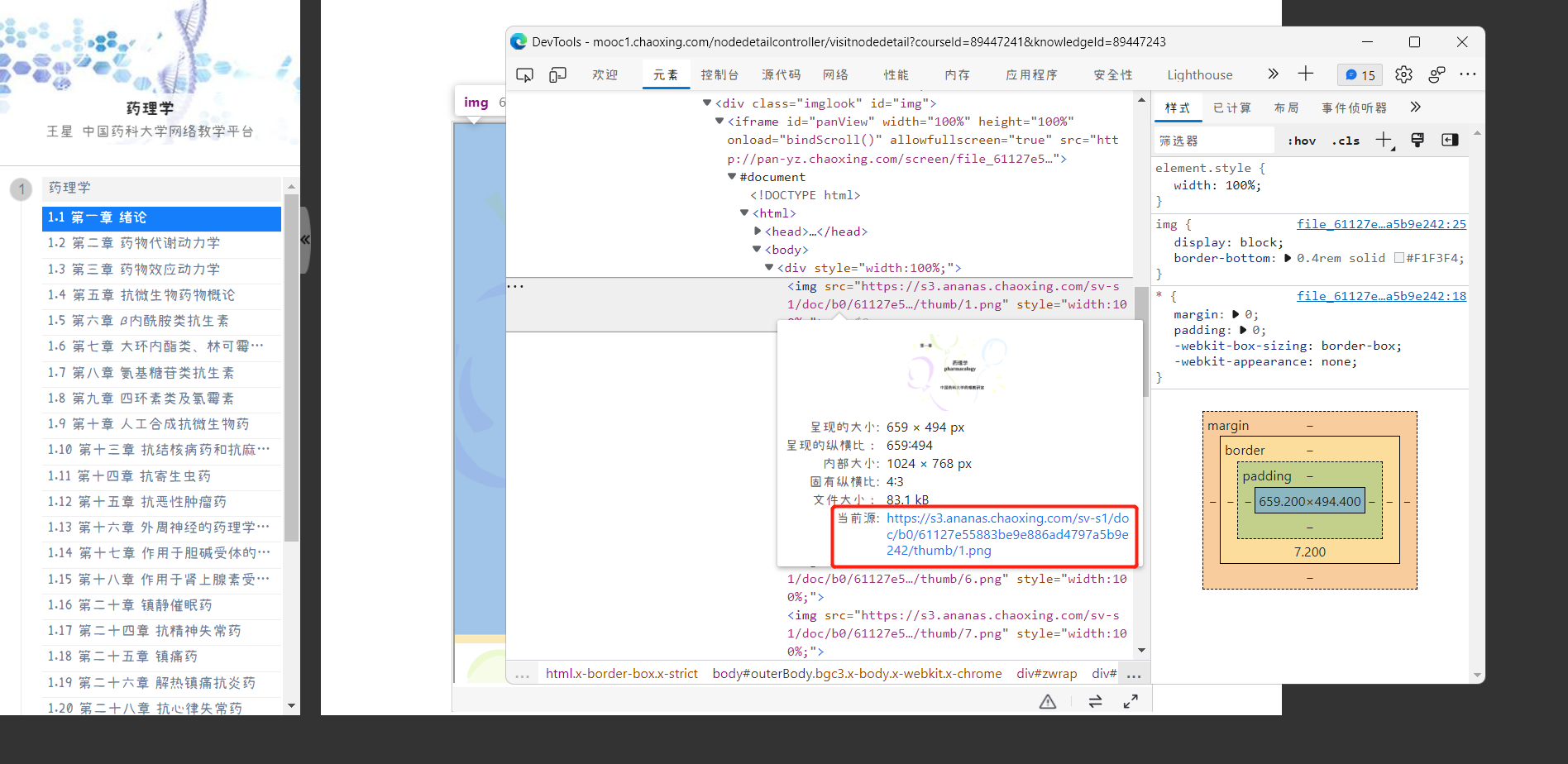1568x764 pixels.
Task: Click the 筛选器 styles filter field
Action: pos(1214,141)
